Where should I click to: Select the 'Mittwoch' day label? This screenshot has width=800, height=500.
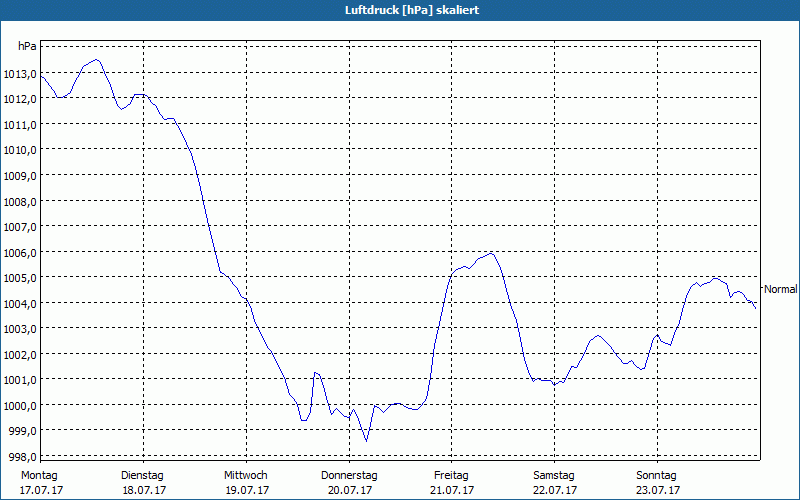pyautogui.click(x=246, y=476)
